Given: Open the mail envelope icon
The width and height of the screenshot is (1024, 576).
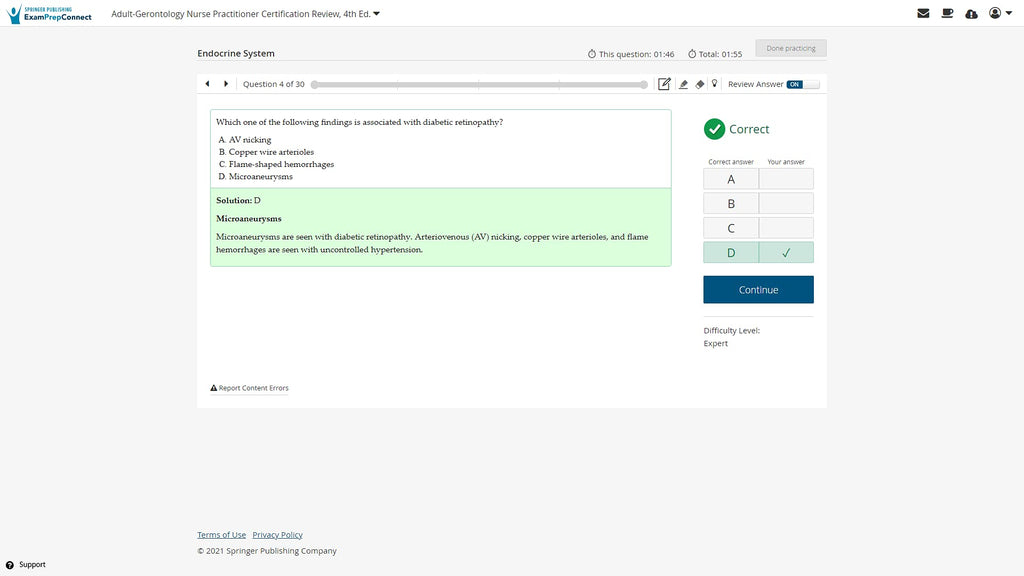Looking at the screenshot, I should pyautogui.click(x=923, y=13).
